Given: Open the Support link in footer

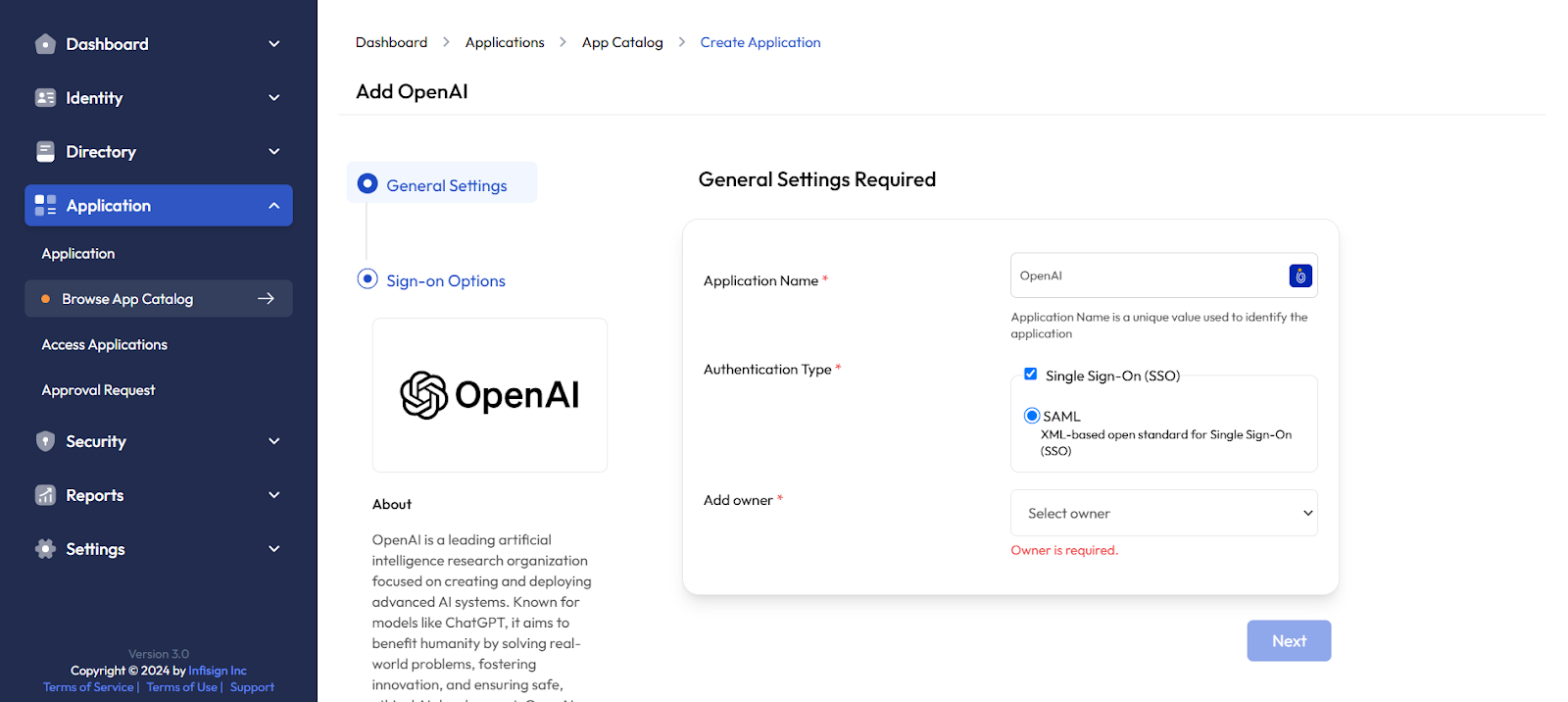Looking at the screenshot, I should click(252, 687).
